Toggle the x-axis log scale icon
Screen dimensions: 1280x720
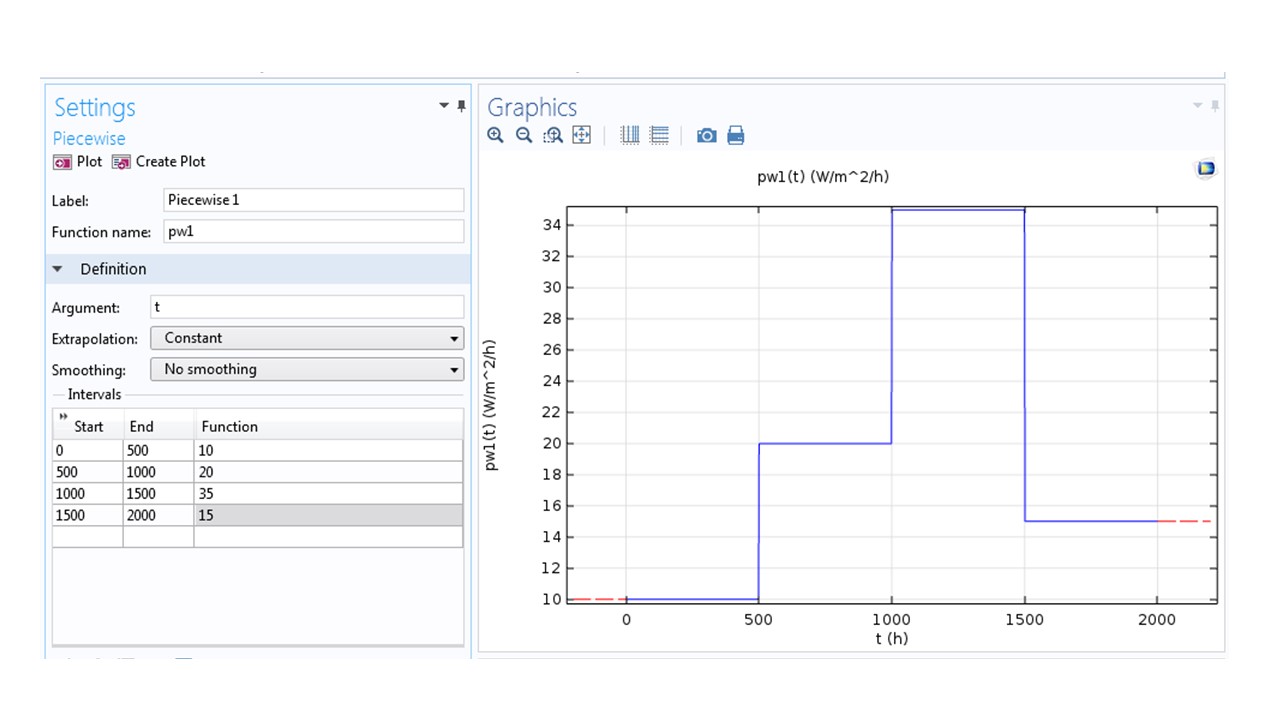[x=630, y=135]
